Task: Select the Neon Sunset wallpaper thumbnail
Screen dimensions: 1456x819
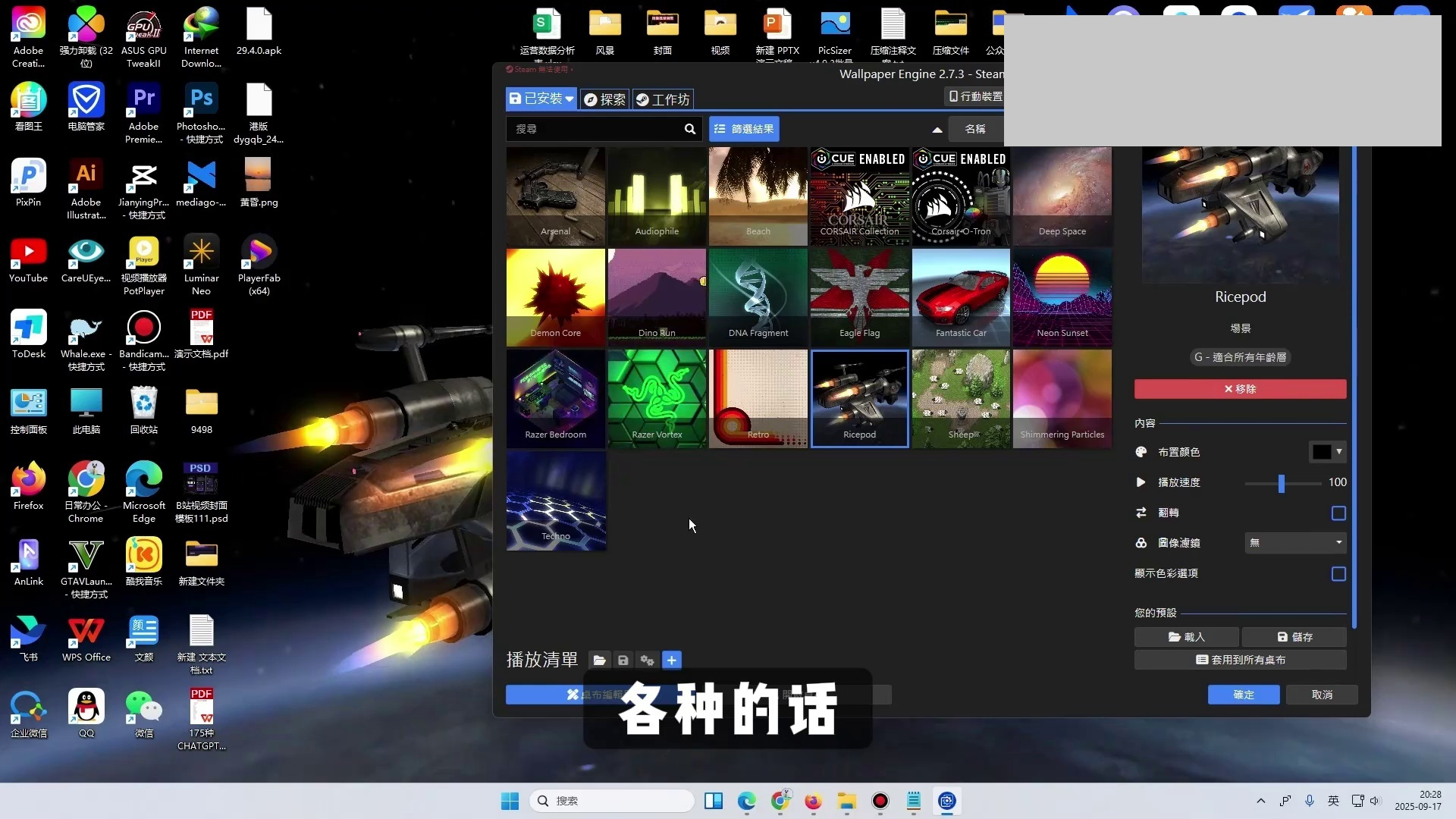Action: (1062, 297)
